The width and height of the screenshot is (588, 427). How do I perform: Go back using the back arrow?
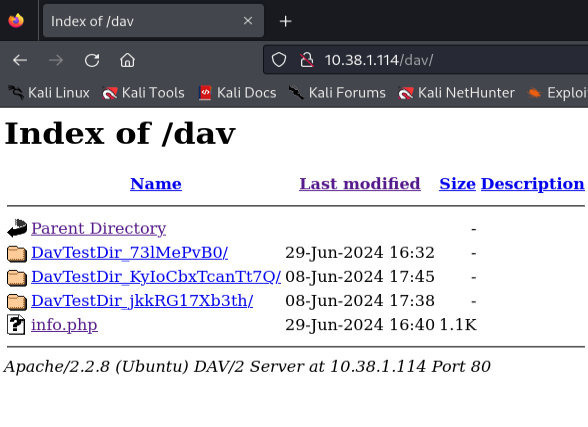(20, 60)
